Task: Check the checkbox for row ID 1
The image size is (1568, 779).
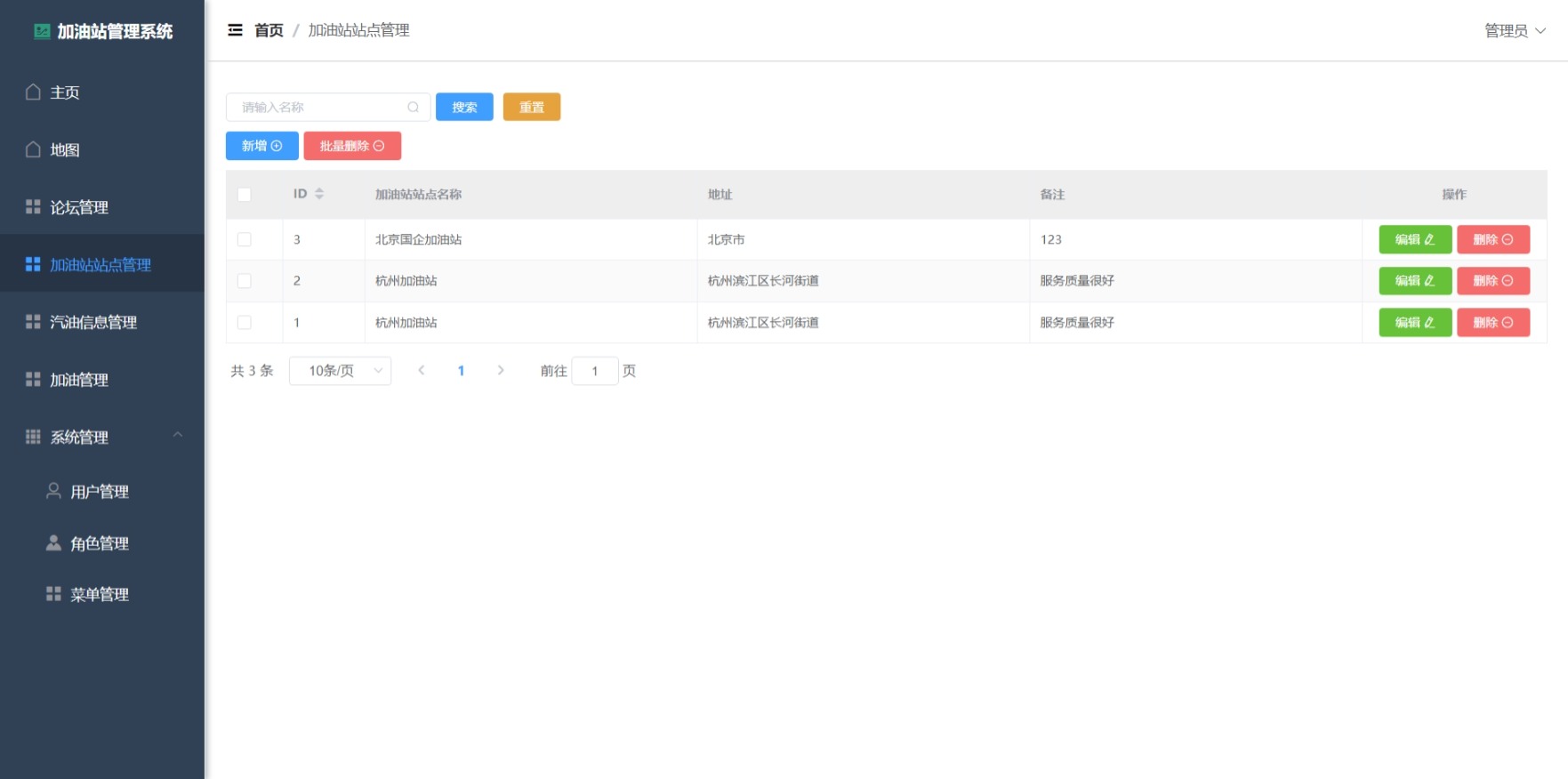Action: [245, 323]
